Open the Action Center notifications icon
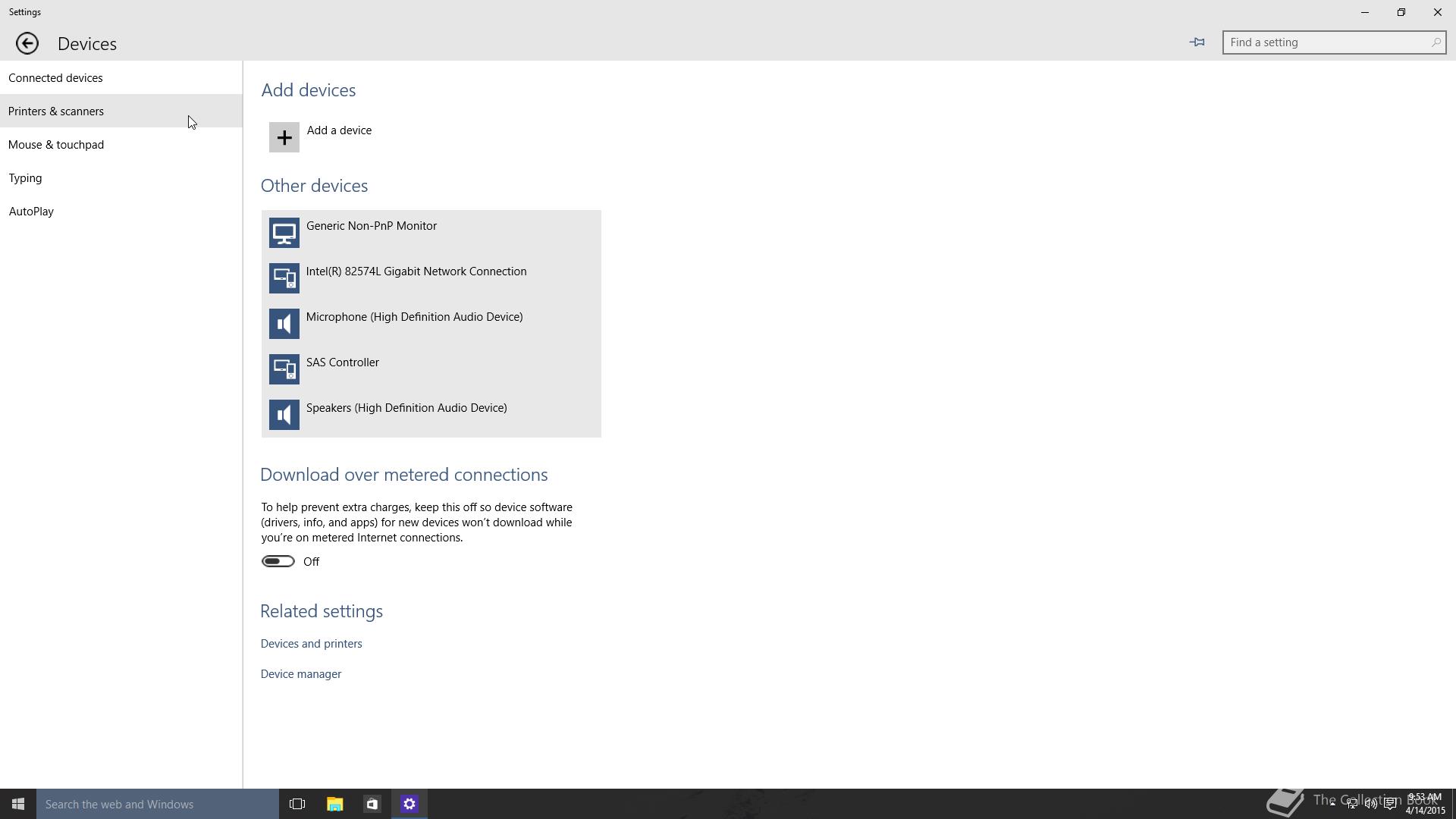1456x819 pixels. click(x=1390, y=804)
